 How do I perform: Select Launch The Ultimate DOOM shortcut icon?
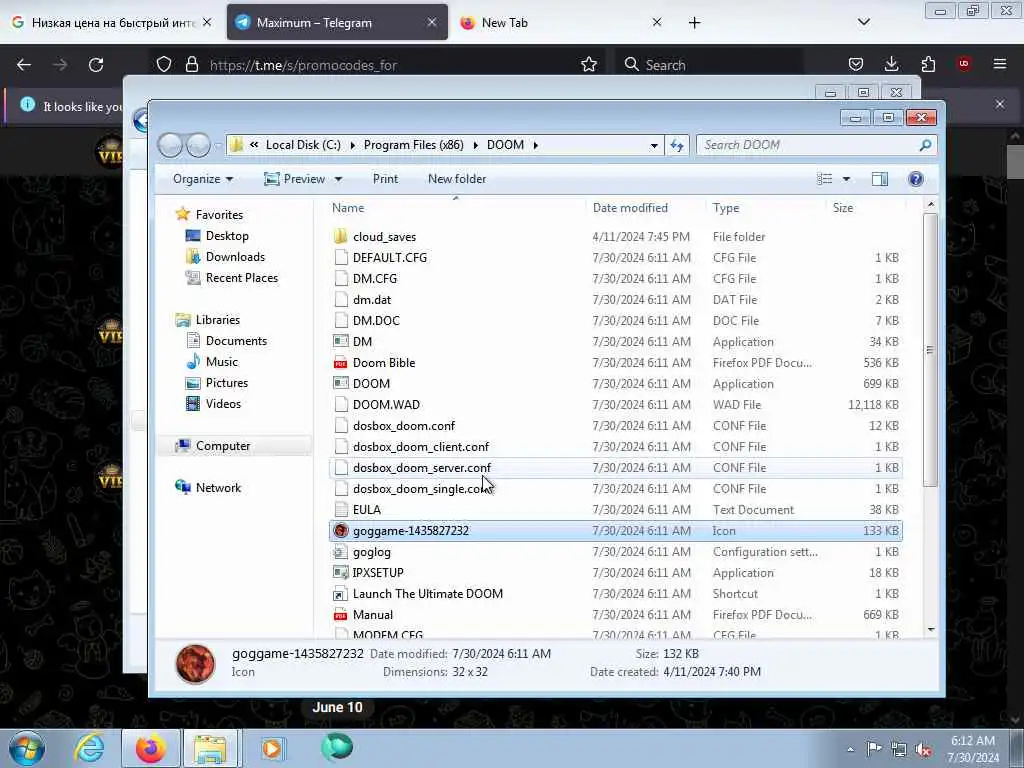pos(340,594)
